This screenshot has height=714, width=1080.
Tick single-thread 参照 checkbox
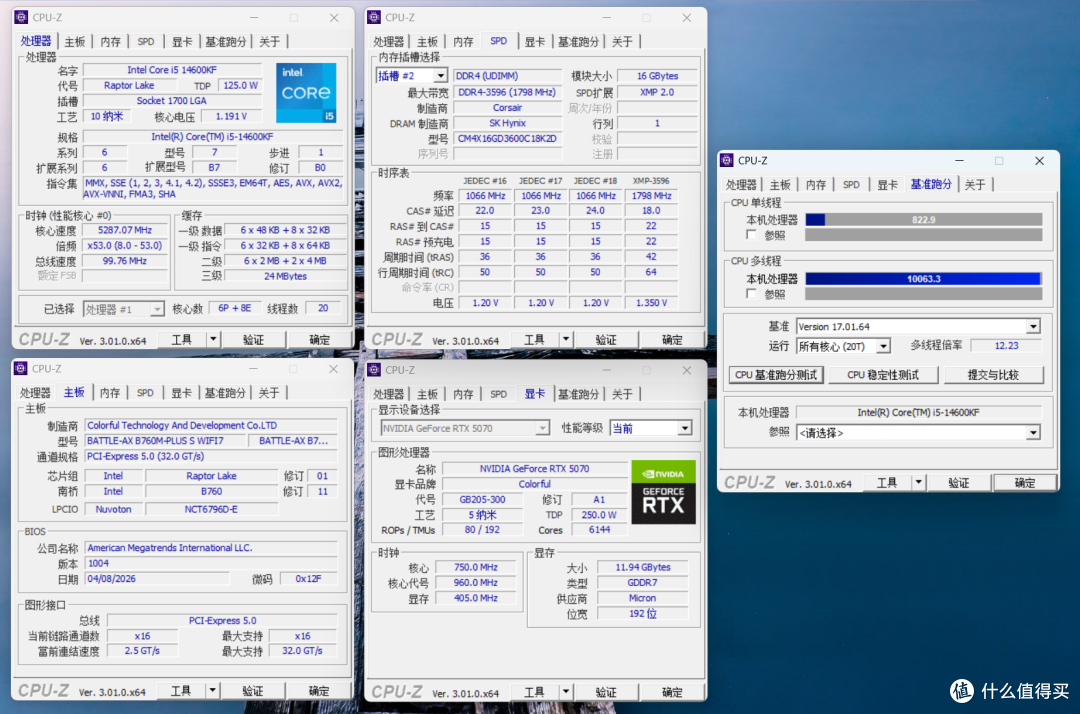point(751,235)
